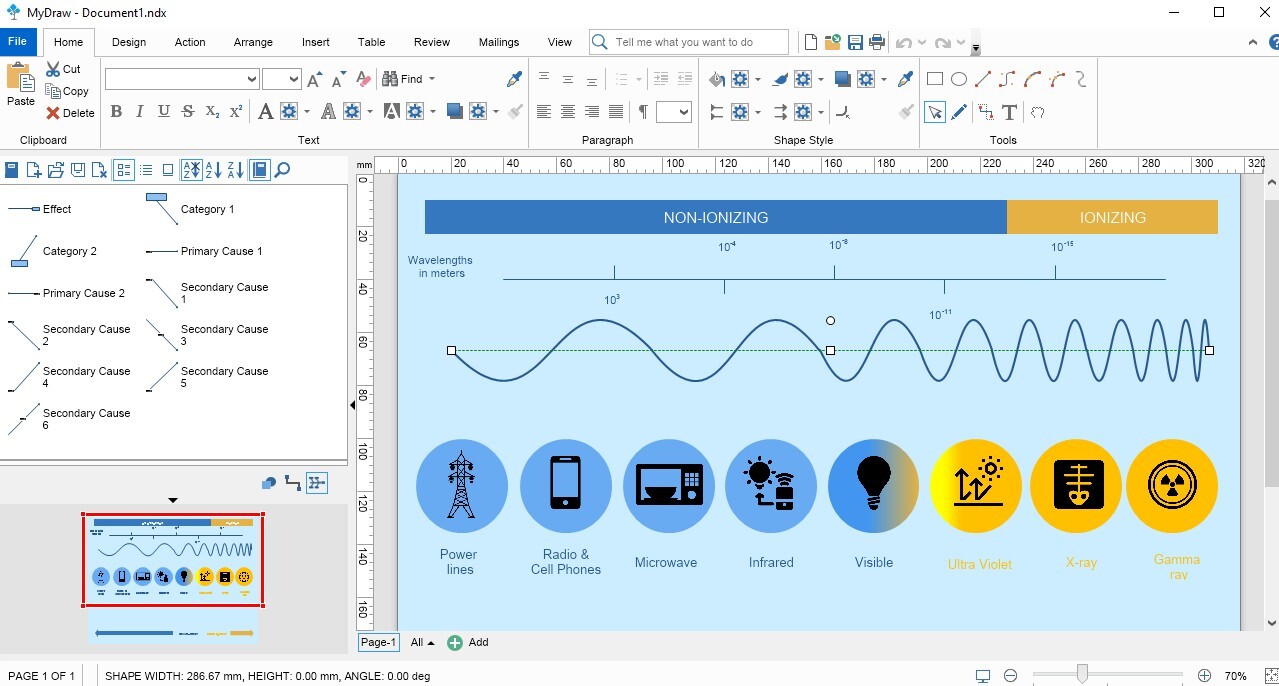Click the Find button

click(x=402, y=79)
